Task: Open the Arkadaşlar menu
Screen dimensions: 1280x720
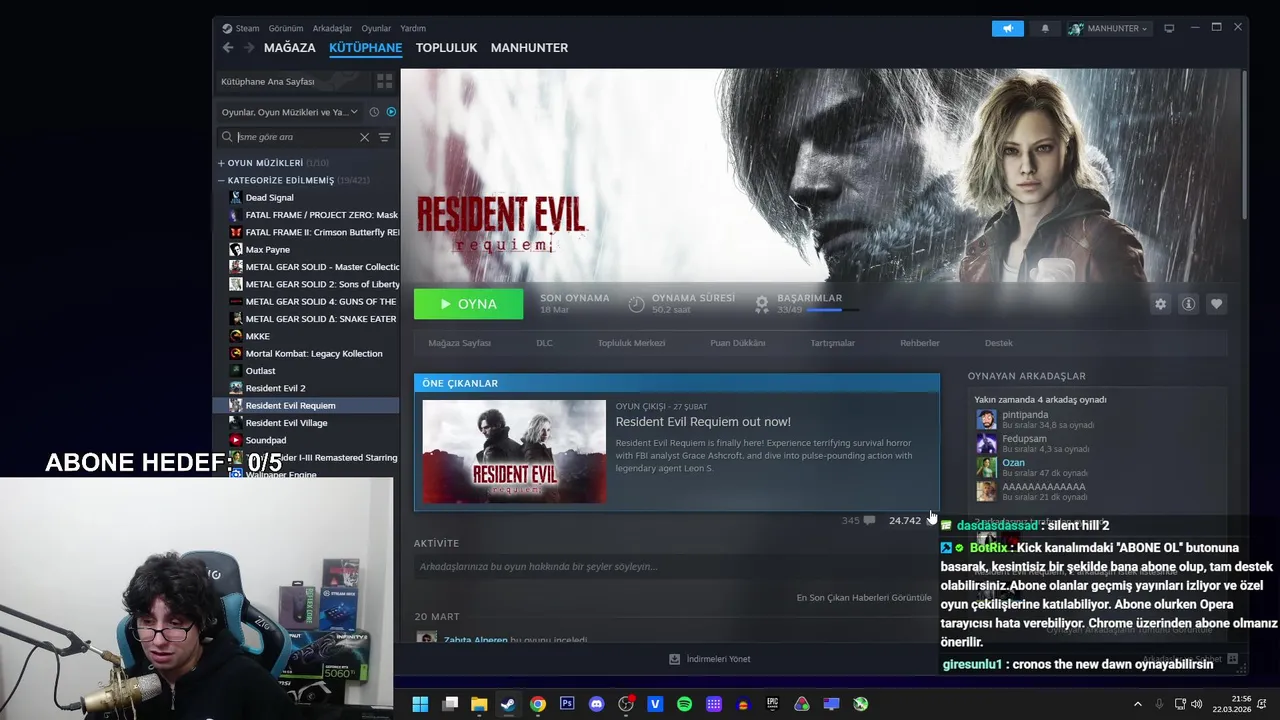Action: pyautogui.click(x=332, y=28)
